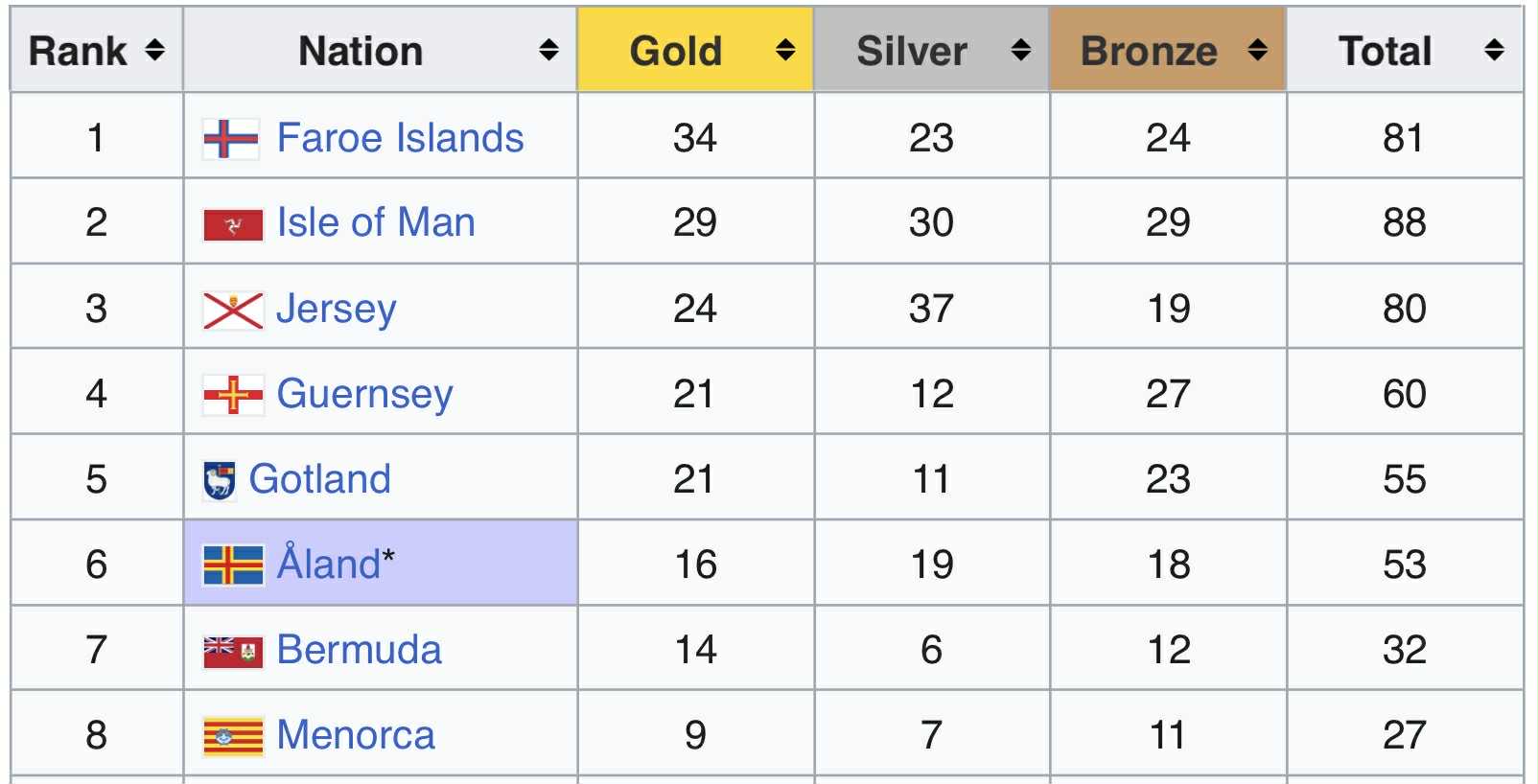
Task: Click the Jersey flag icon
Action: coord(233,311)
